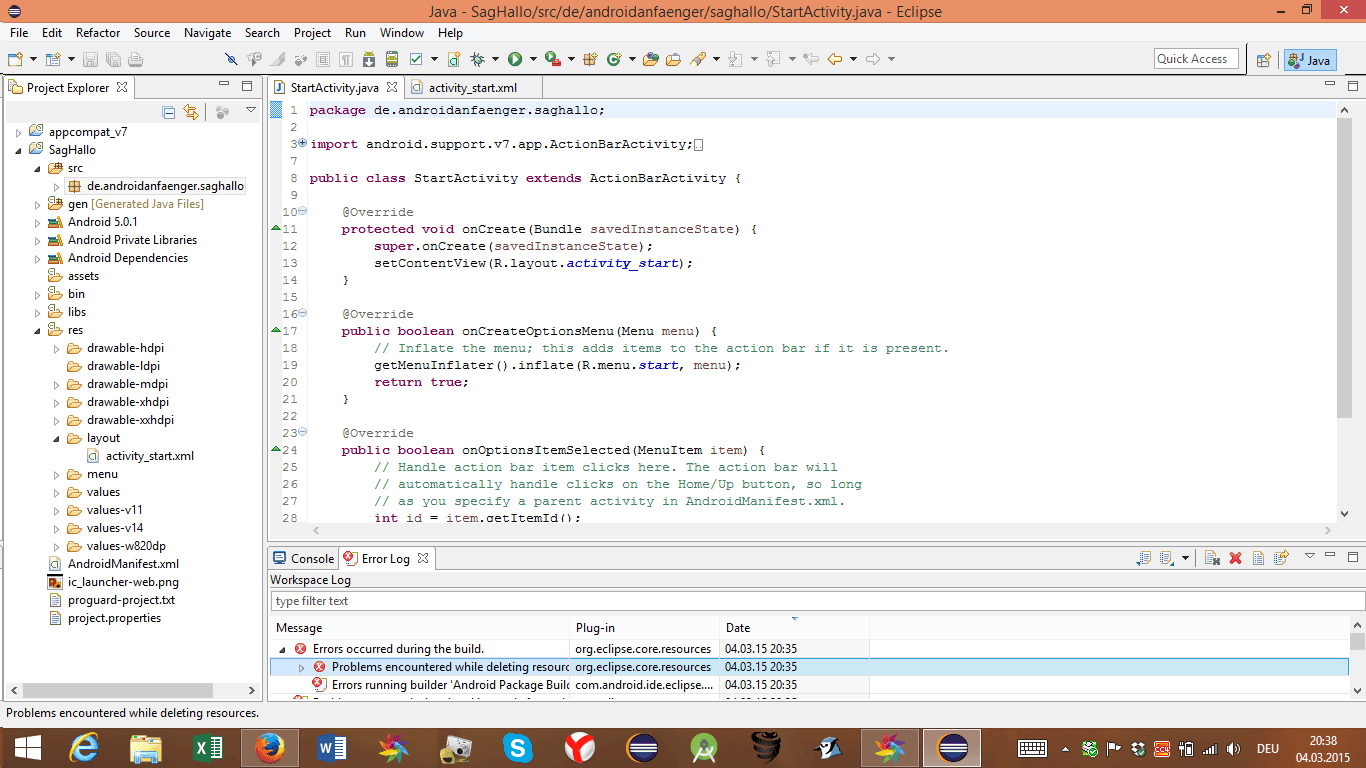The image size is (1366, 768).
Task: Click Export Log icon in Error Log
Action: coord(1144,558)
